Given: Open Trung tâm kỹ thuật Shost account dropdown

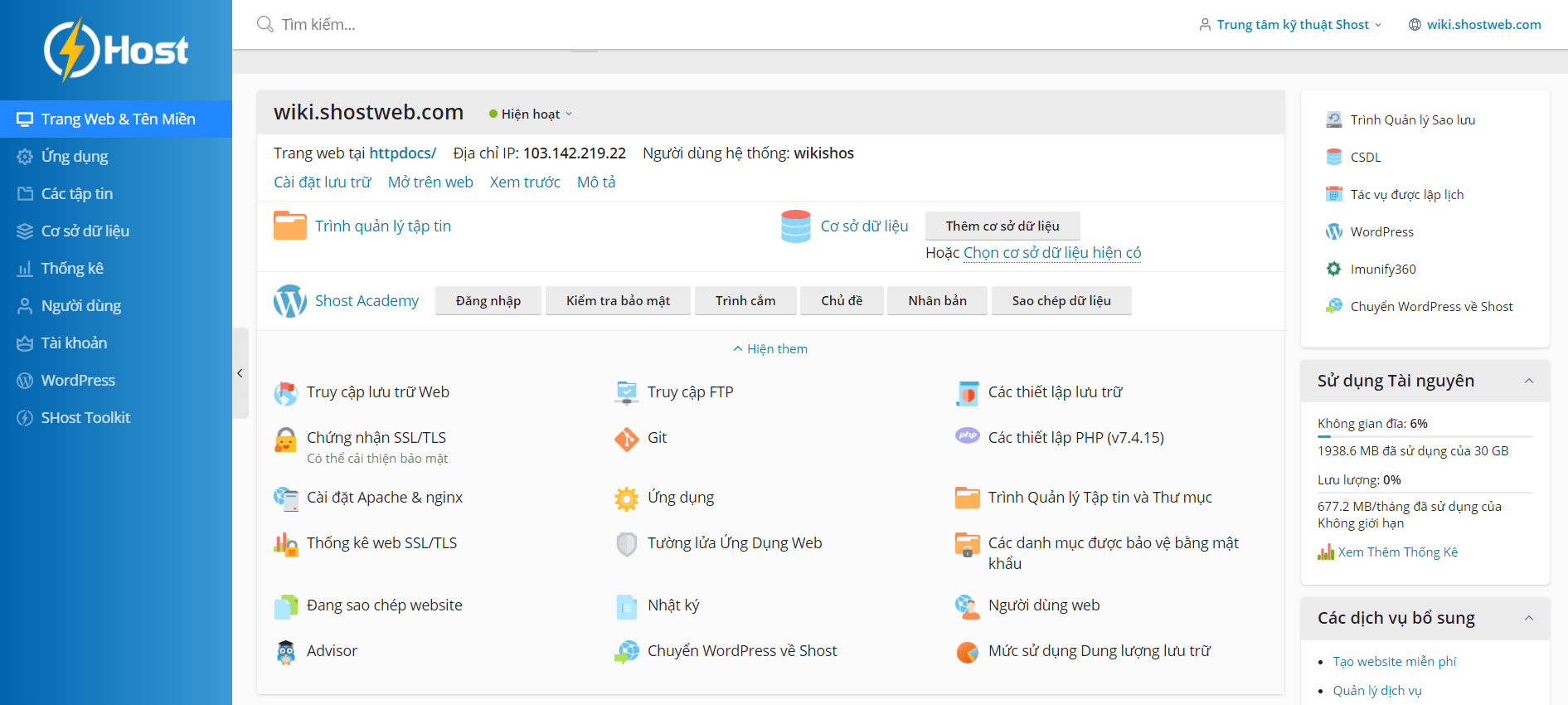Looking at the screenshot, I should 1290,25.
